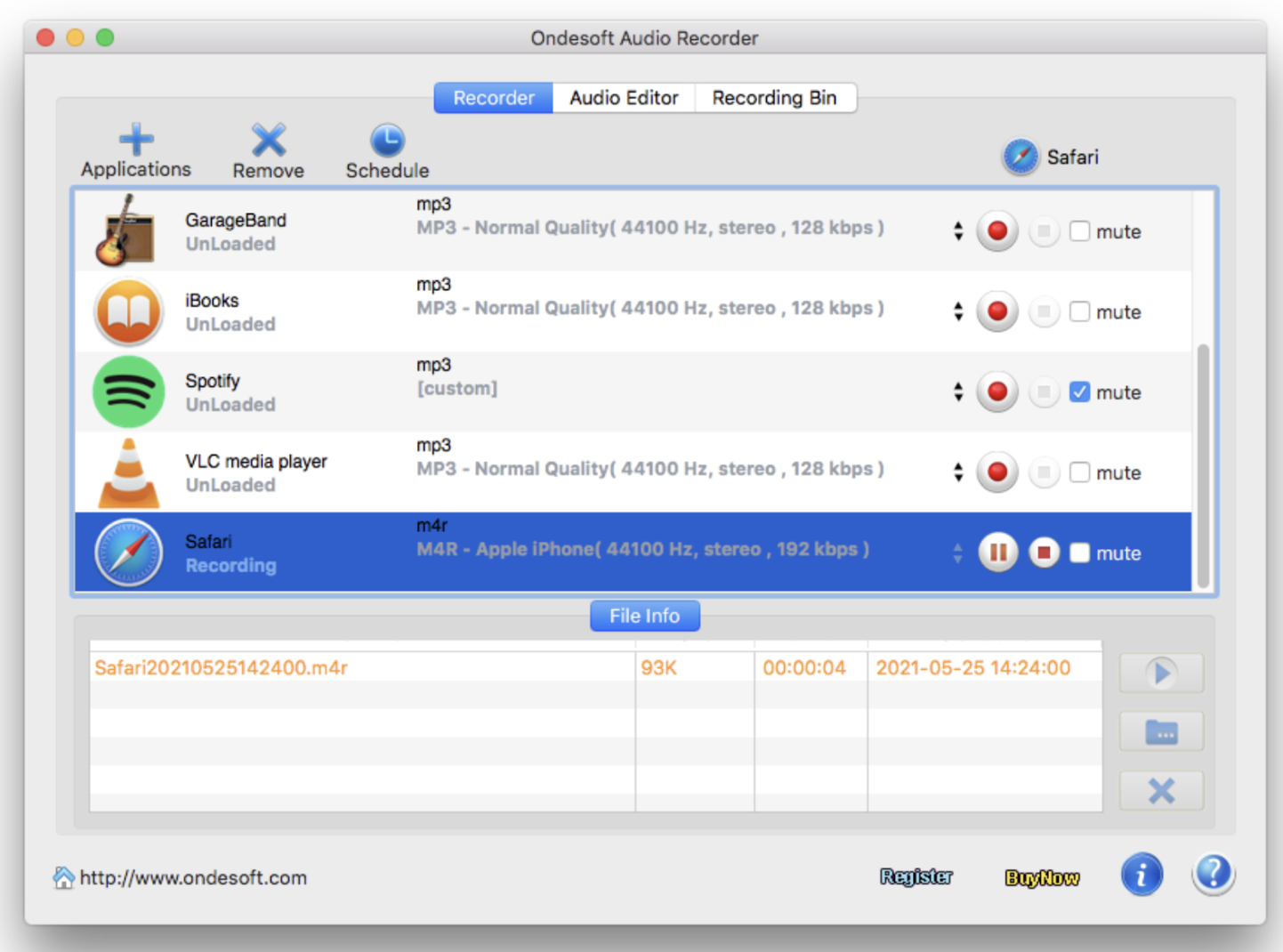Enable mute for Safari
Image resolution: width=1283 pixels, height=952 pixels.
(1079, 553)
